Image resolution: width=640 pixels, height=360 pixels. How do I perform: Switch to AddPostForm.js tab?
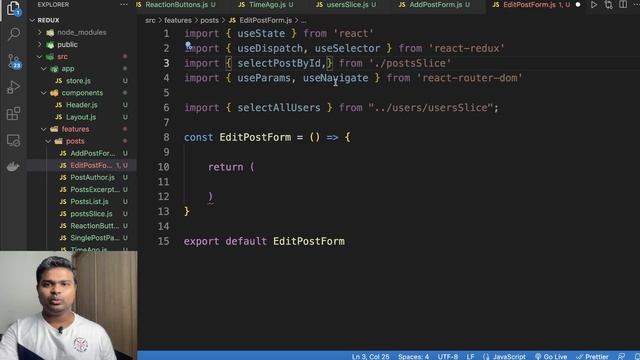(x=435, y=4)
